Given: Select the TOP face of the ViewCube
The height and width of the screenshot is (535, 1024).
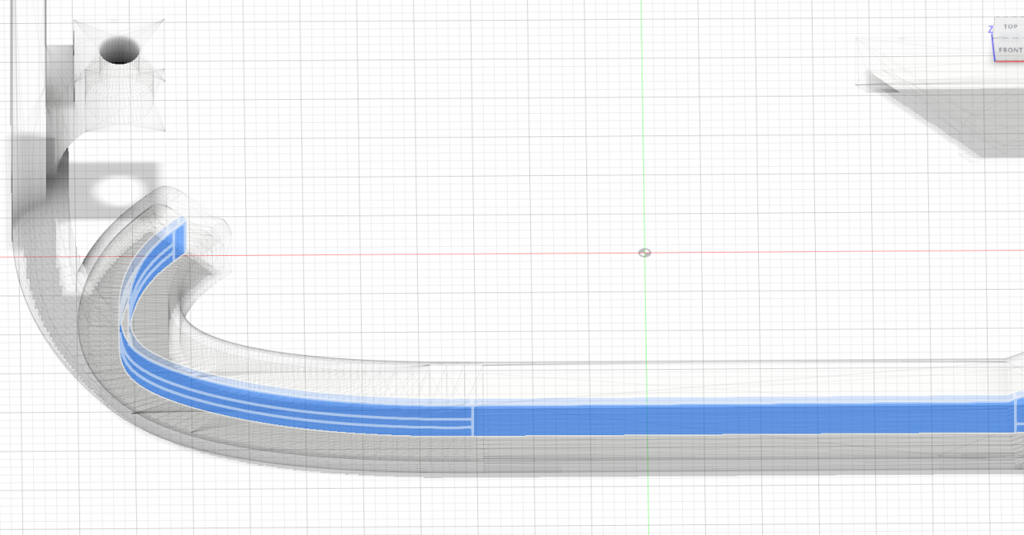Looking at the screenshot, I should click(x=1010, y=27).
